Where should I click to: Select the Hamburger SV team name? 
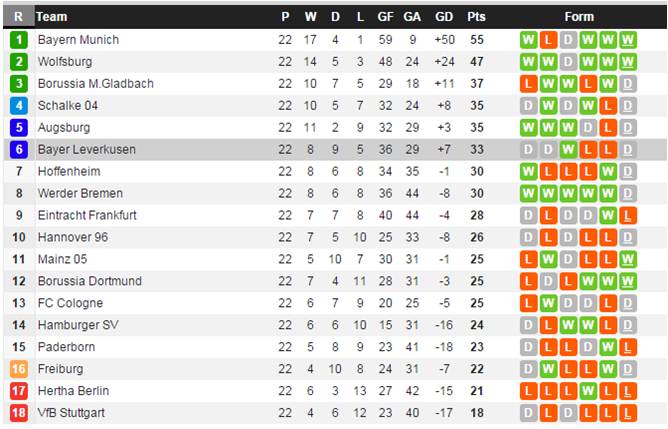tap(78, 325)
